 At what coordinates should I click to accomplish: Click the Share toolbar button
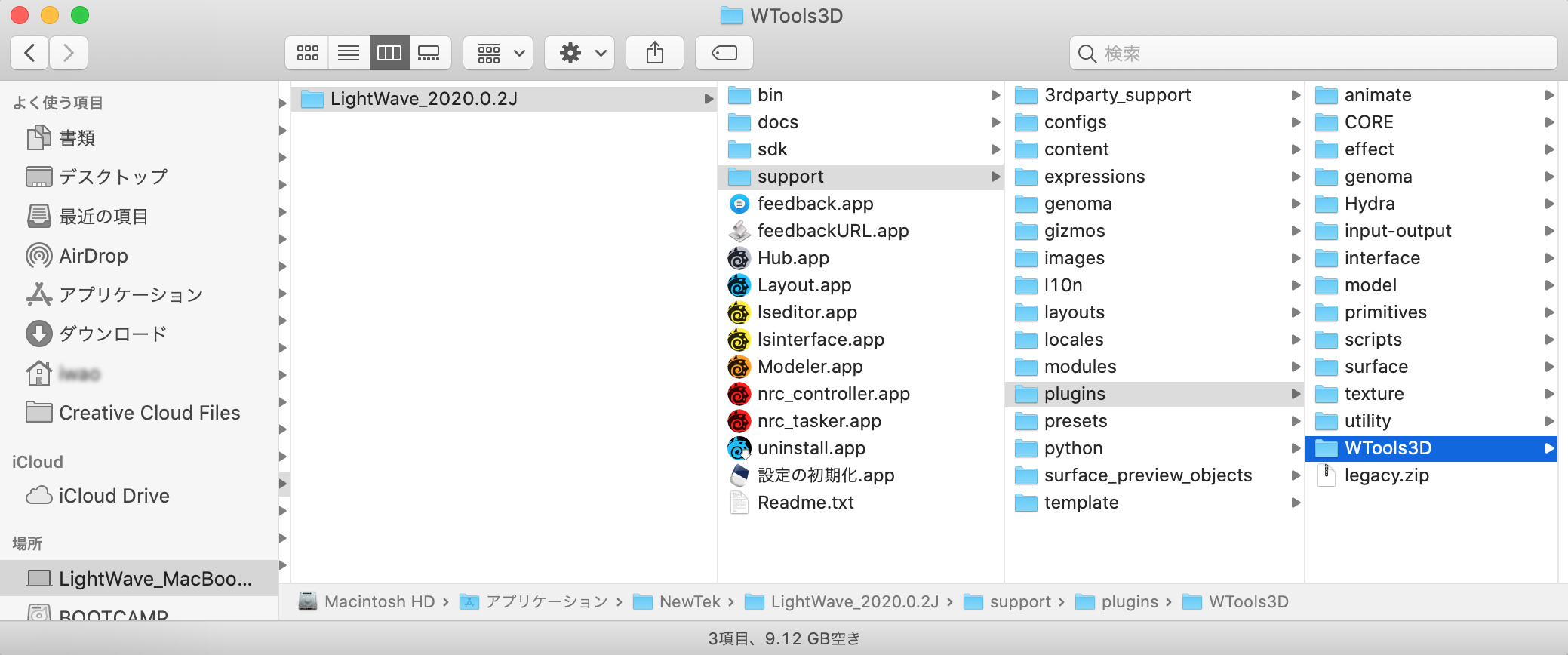(x=655, y=53)
